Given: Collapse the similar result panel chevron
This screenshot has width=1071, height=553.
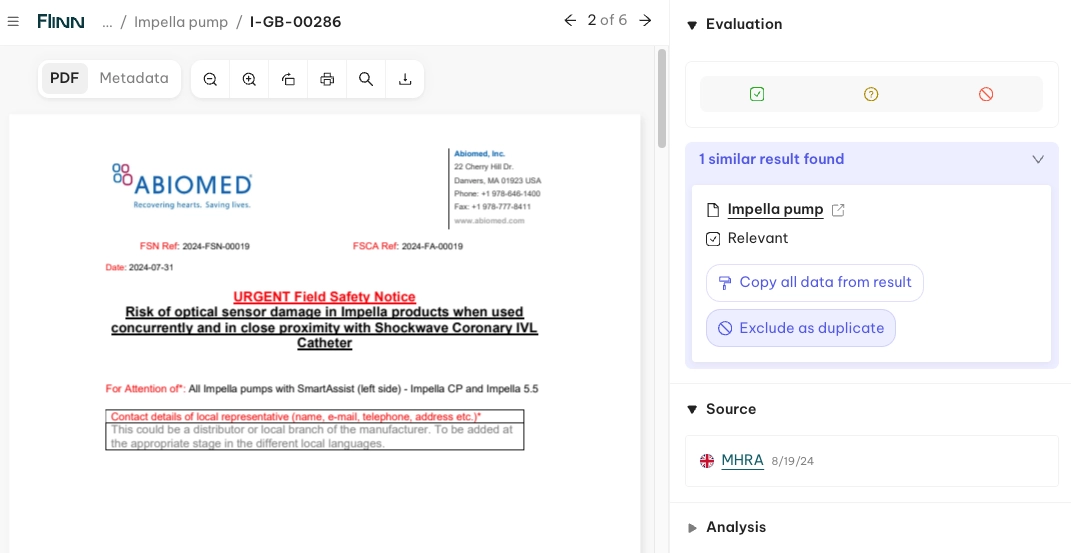Looking at the screenshot, I should pyautogui.click(x=1038, y=159).
